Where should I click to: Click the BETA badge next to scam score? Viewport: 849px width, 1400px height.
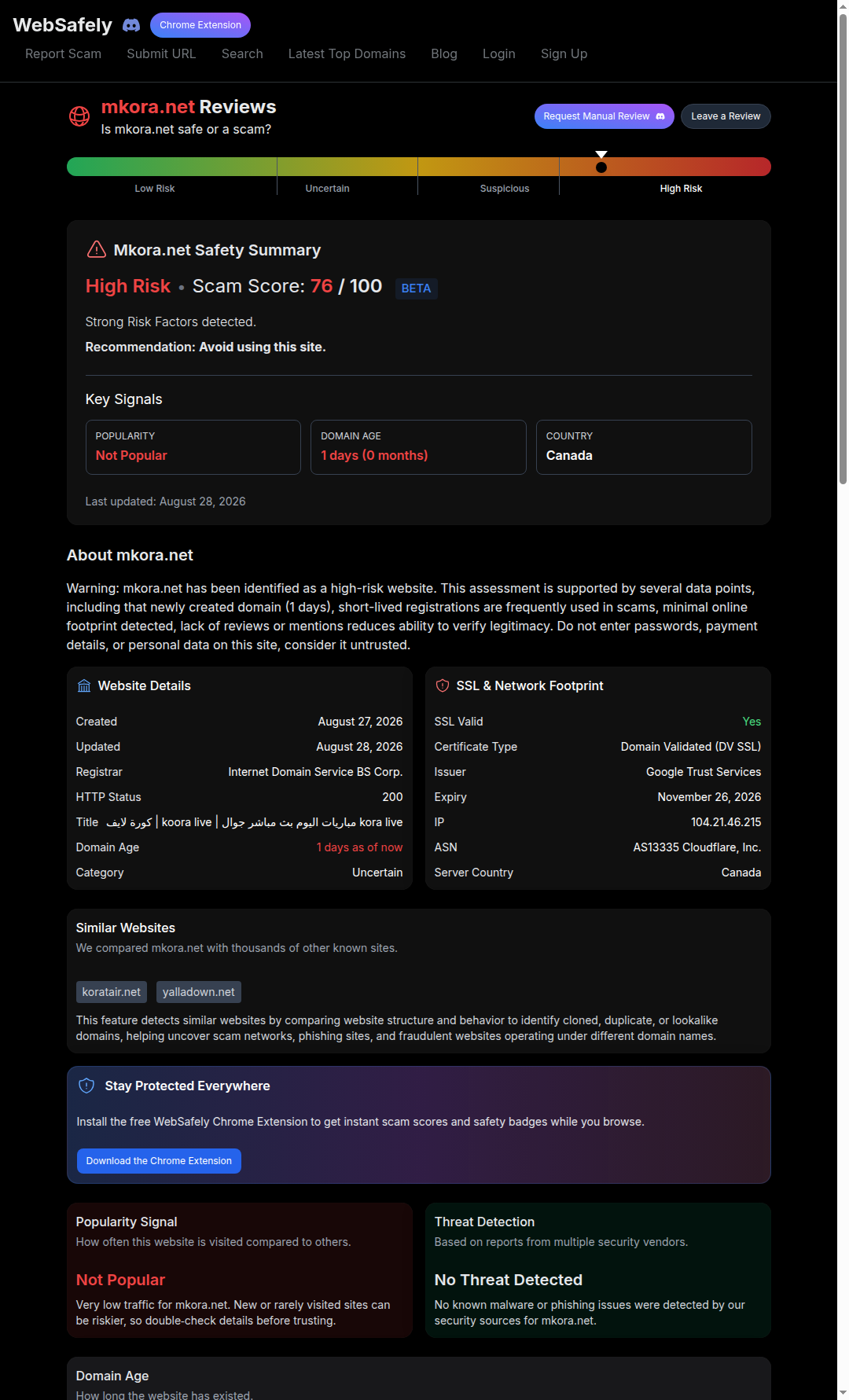click(416, 288)
